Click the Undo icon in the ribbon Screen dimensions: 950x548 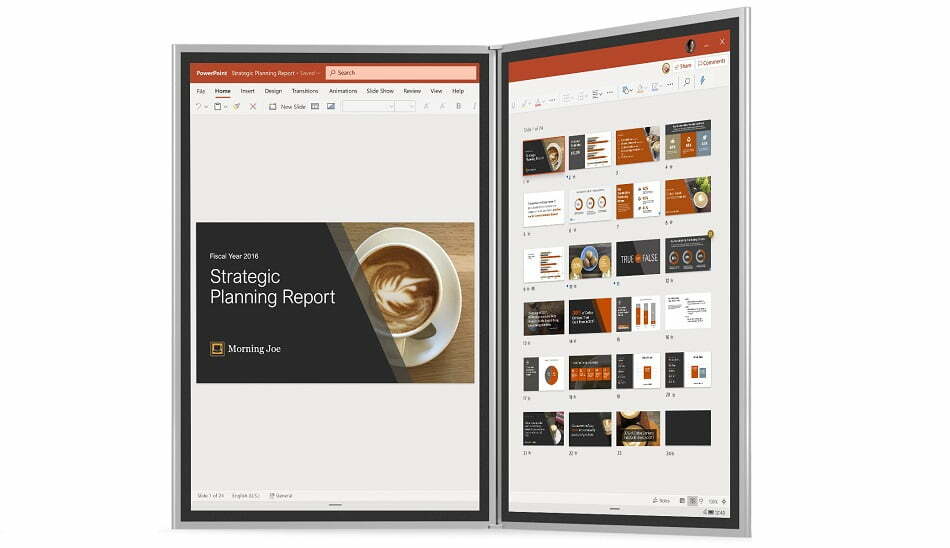[x=198, y=106]
